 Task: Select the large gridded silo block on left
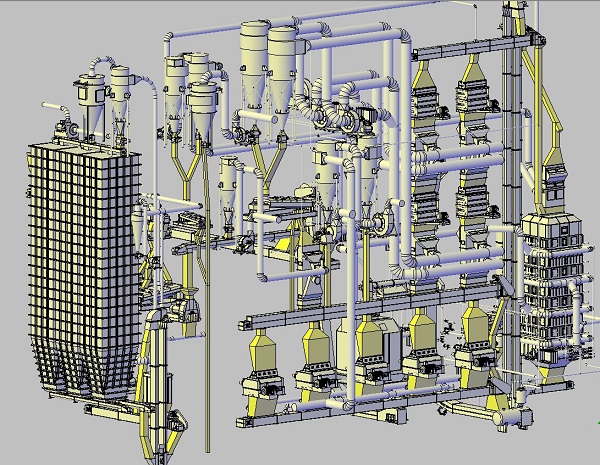pyautogui.click(x=85, y=250)
